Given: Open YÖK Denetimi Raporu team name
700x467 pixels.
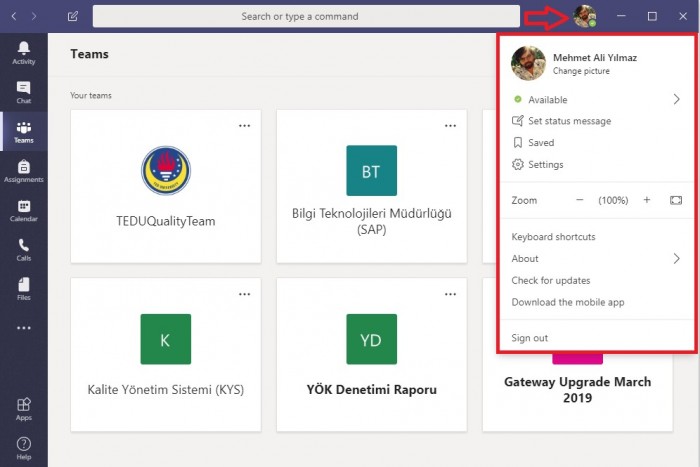Looking at the screenshot, I should coord(371,389).
